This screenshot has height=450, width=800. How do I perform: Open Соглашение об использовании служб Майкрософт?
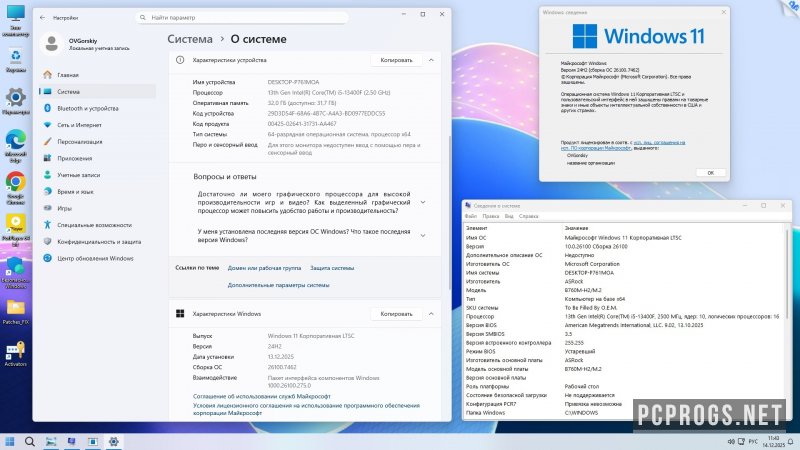click(x=262, y=396)
